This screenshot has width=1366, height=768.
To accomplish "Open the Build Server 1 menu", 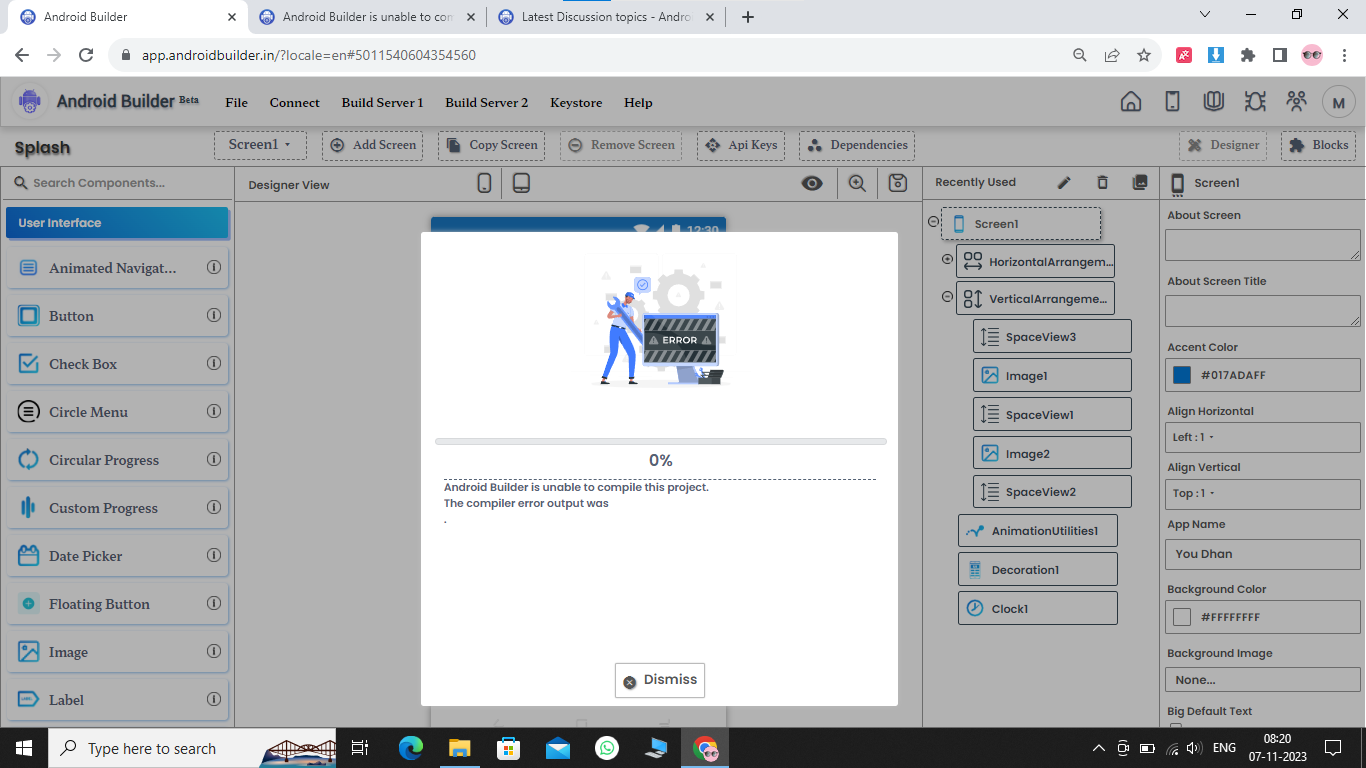I will pos(382,102).
